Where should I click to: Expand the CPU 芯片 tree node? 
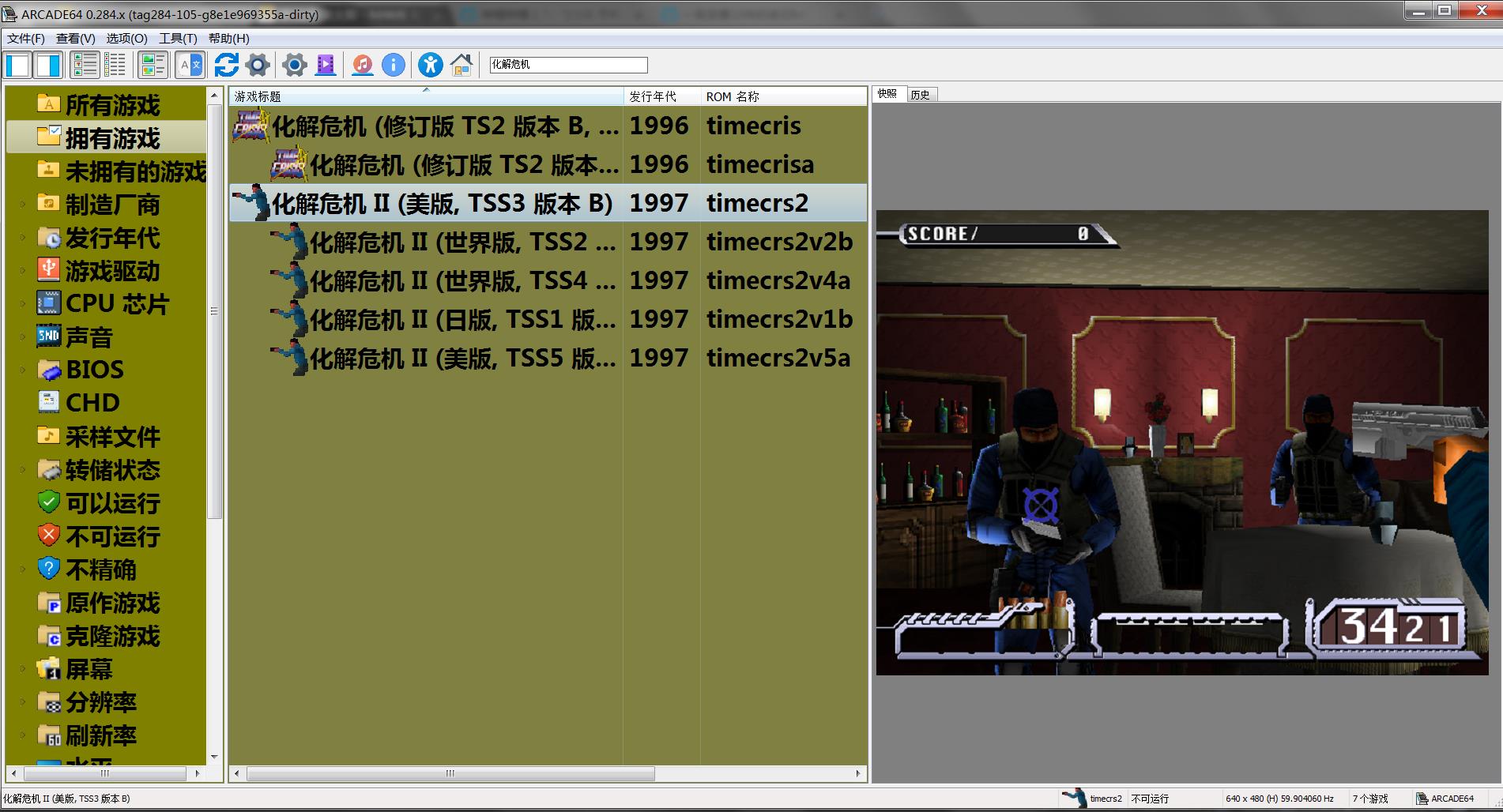23,303
